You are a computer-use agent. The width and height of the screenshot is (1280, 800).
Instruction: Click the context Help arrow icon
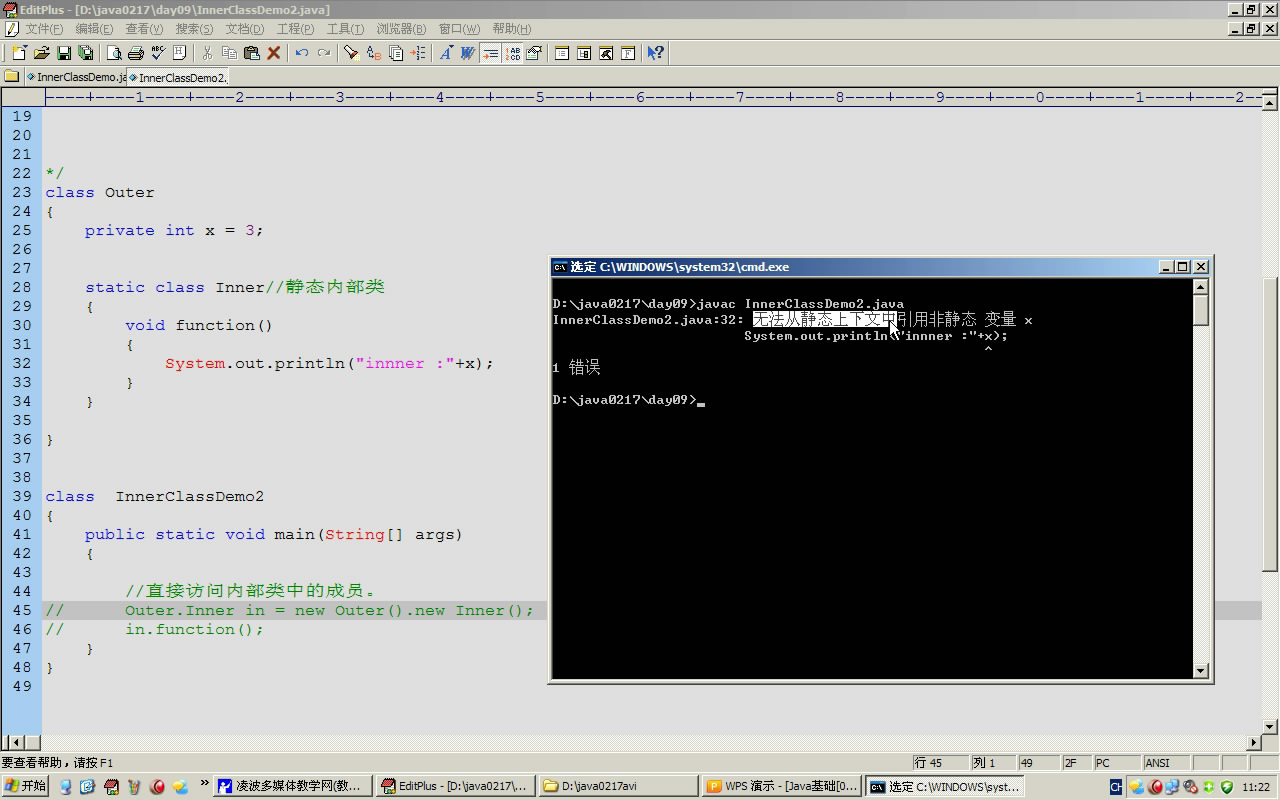tap(655, 53)
